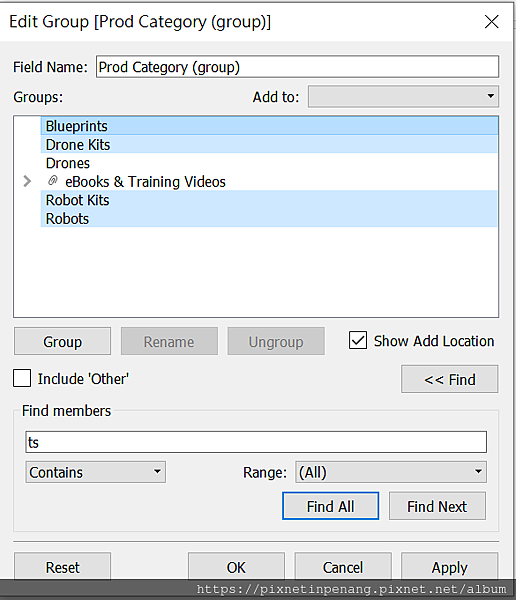Open the Add to dropdown
516x600 pixels.
coord(403,96)
